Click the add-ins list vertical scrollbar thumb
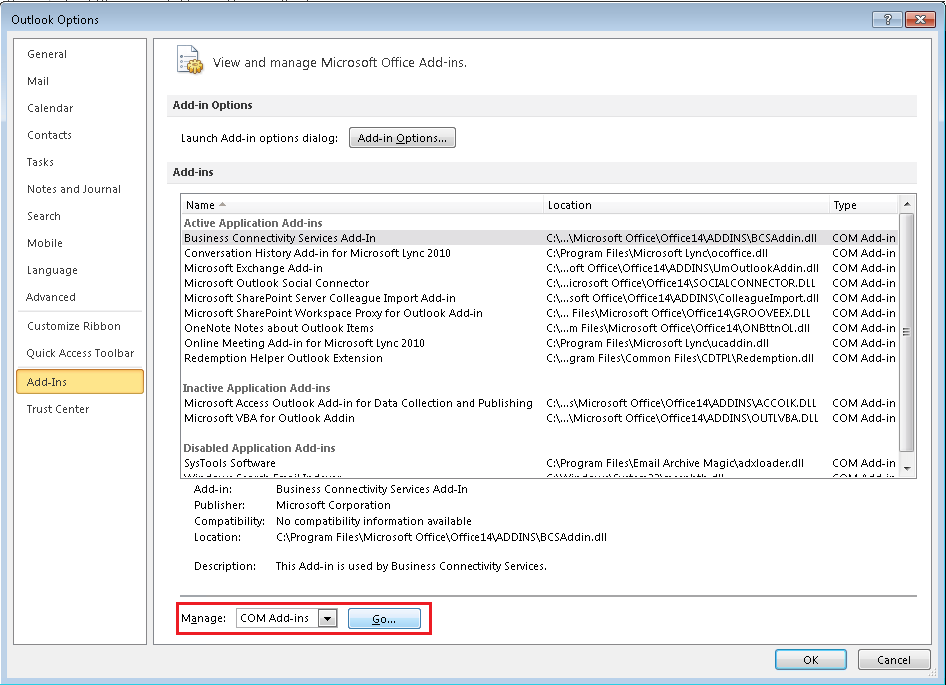Screen dimensions: 946x685 907,332
